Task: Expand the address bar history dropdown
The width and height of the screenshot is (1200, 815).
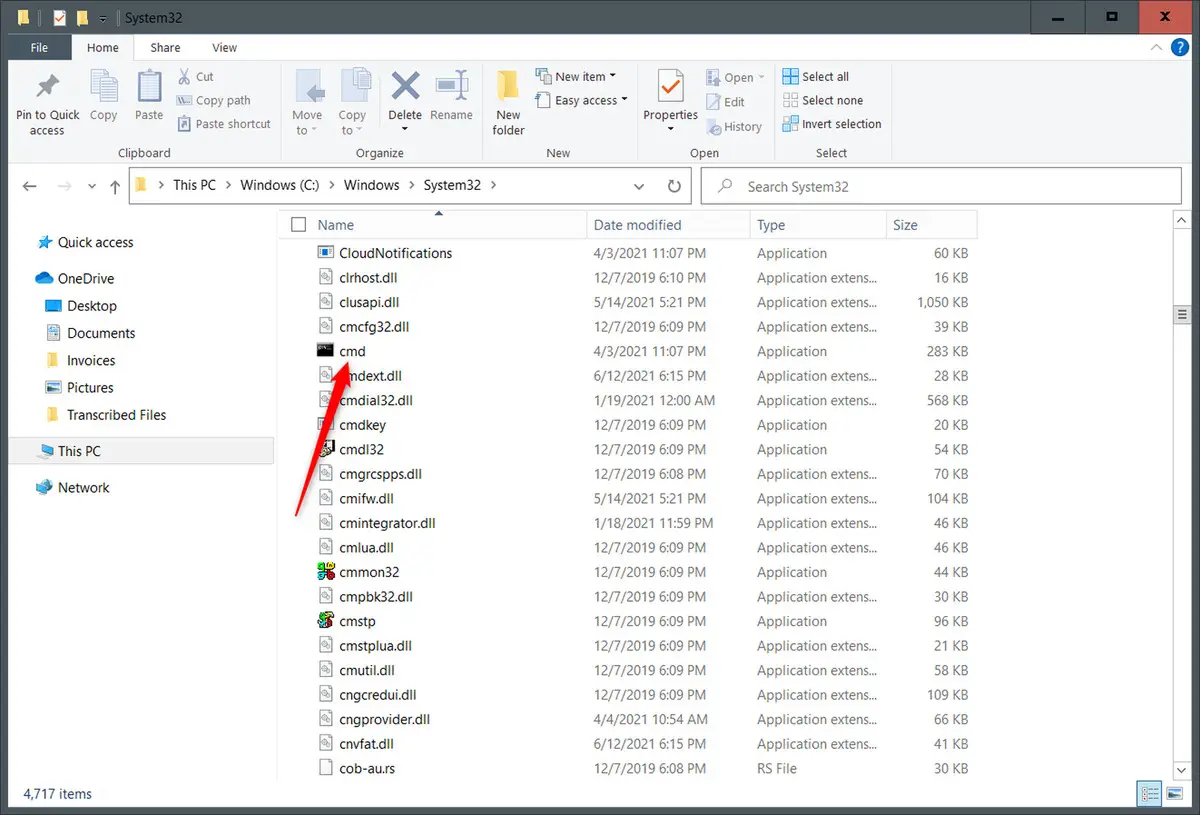Action: [639, 186]
